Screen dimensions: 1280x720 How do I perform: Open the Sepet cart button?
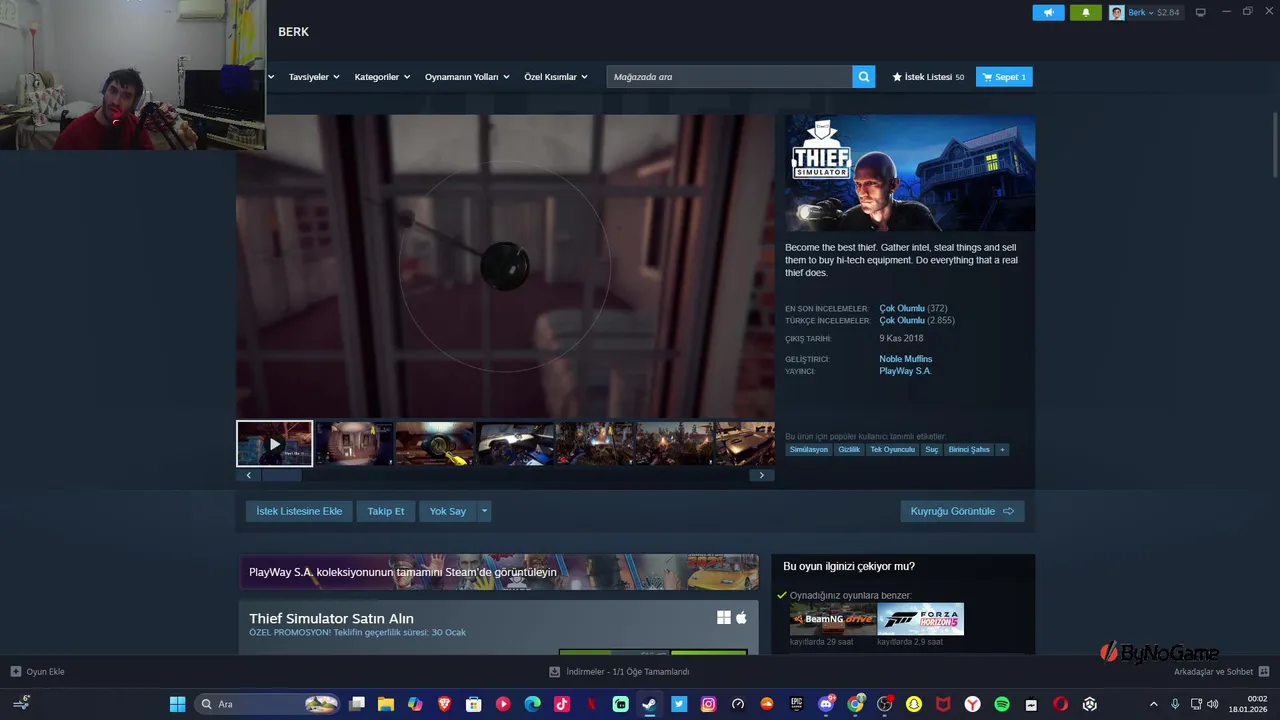pyautogui.click(x=1004, y=77)
